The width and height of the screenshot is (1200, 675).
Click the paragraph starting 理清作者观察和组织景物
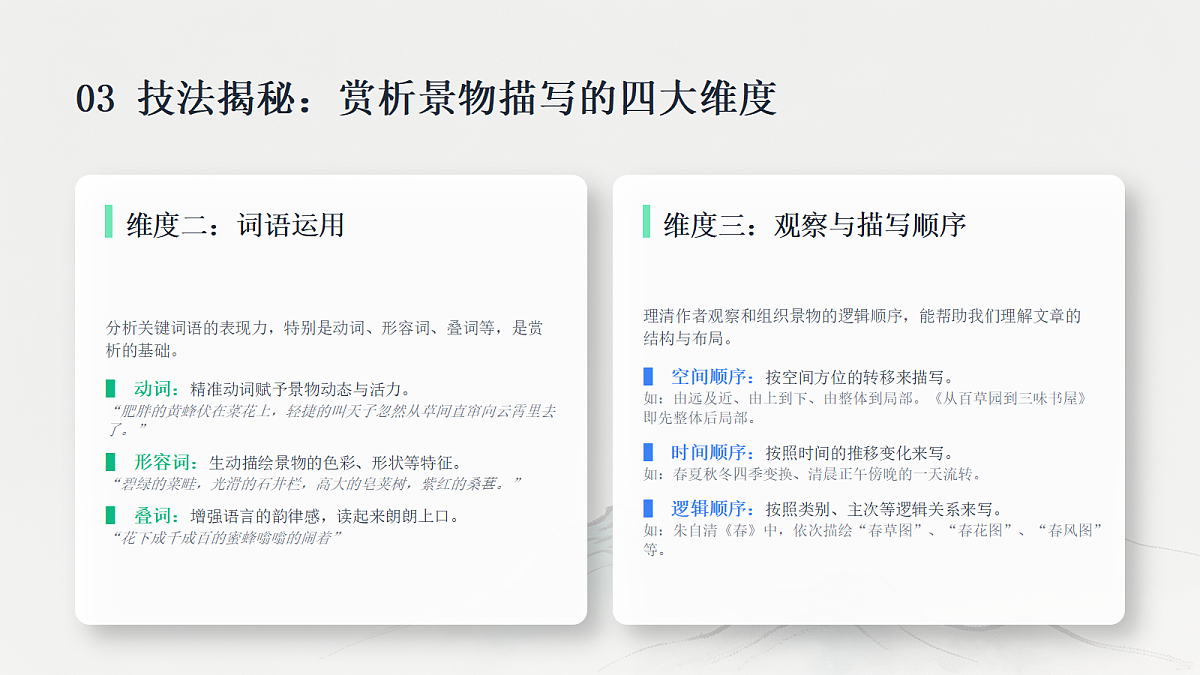pos(862,327)
